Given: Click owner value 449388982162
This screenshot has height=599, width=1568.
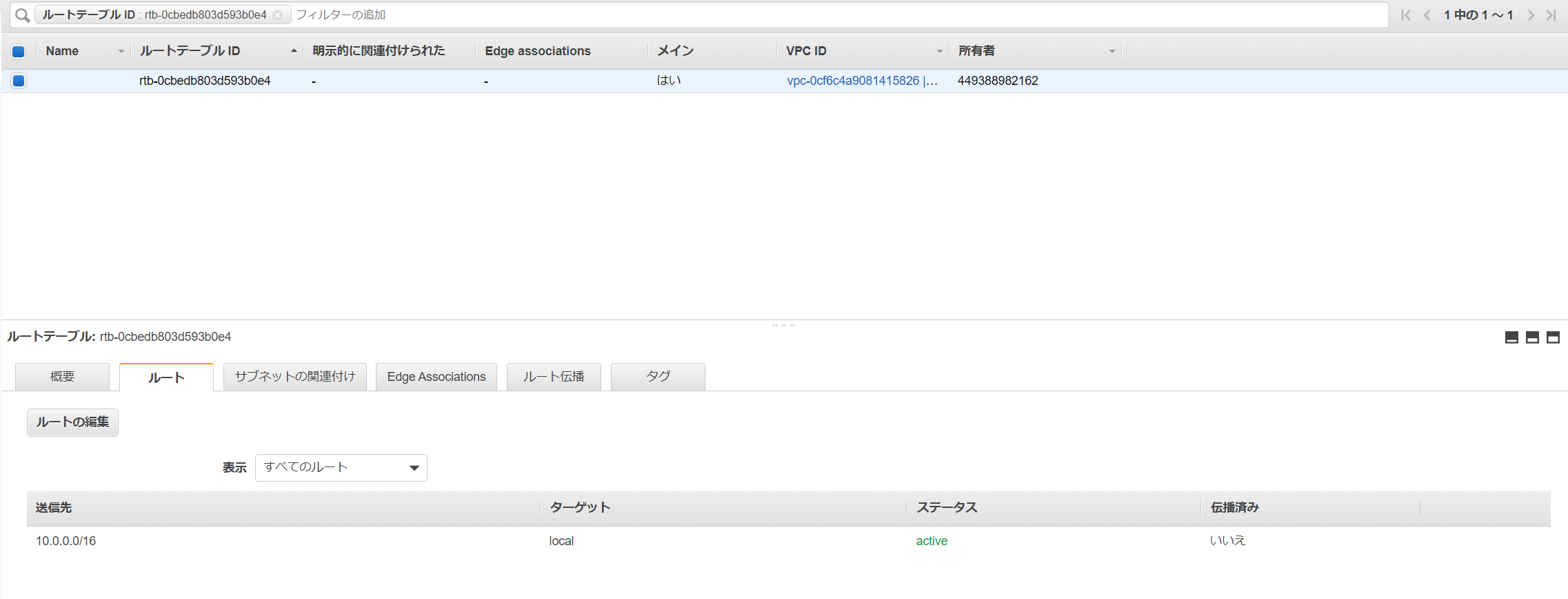Looking at the screenshot, I should tap(998, 81).
